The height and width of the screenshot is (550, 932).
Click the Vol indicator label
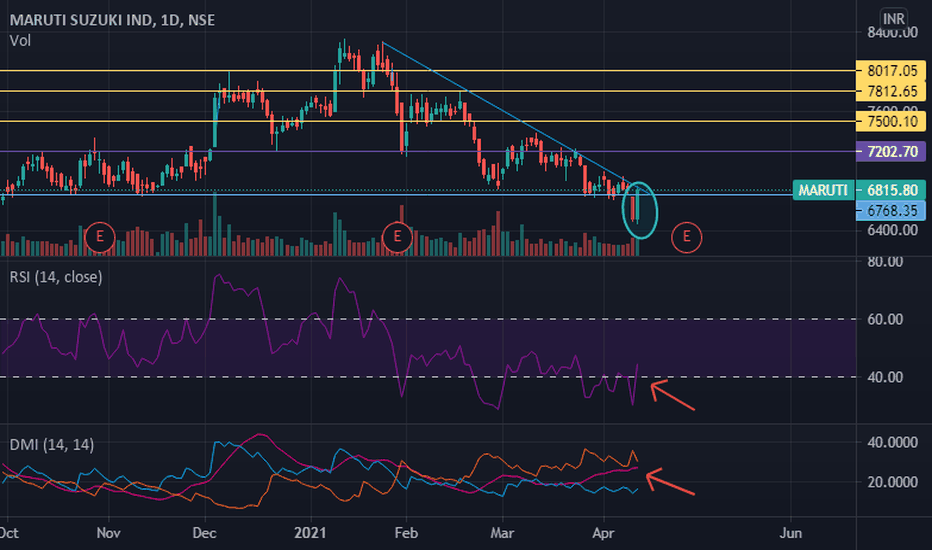pyautogui.click(x=20, y=41)
